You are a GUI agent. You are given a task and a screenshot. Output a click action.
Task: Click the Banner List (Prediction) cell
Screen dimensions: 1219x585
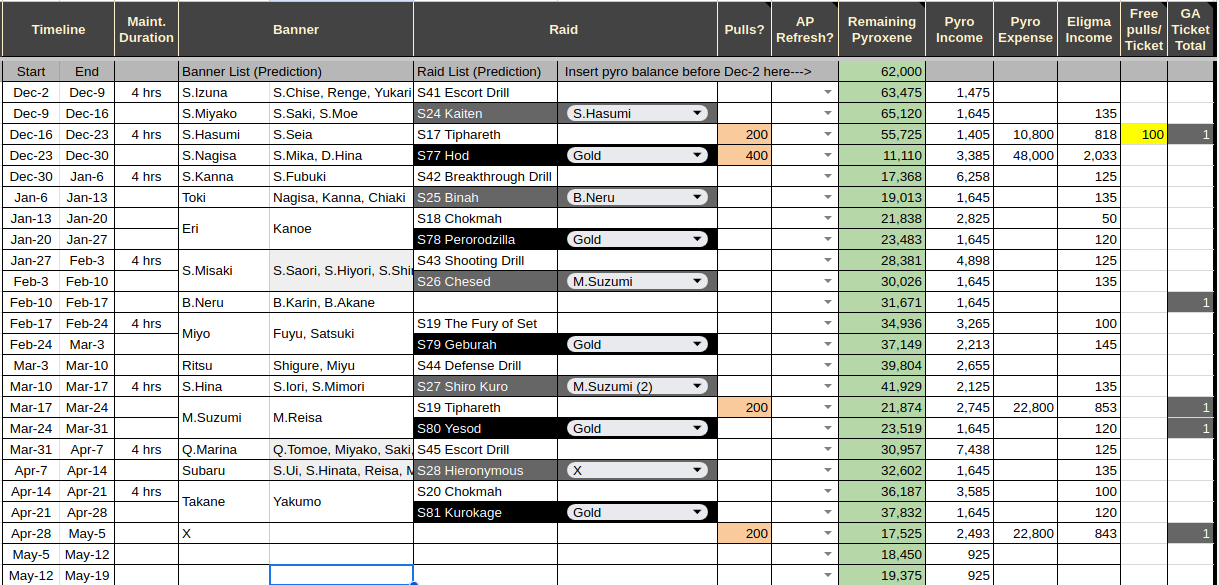[295, 71]
